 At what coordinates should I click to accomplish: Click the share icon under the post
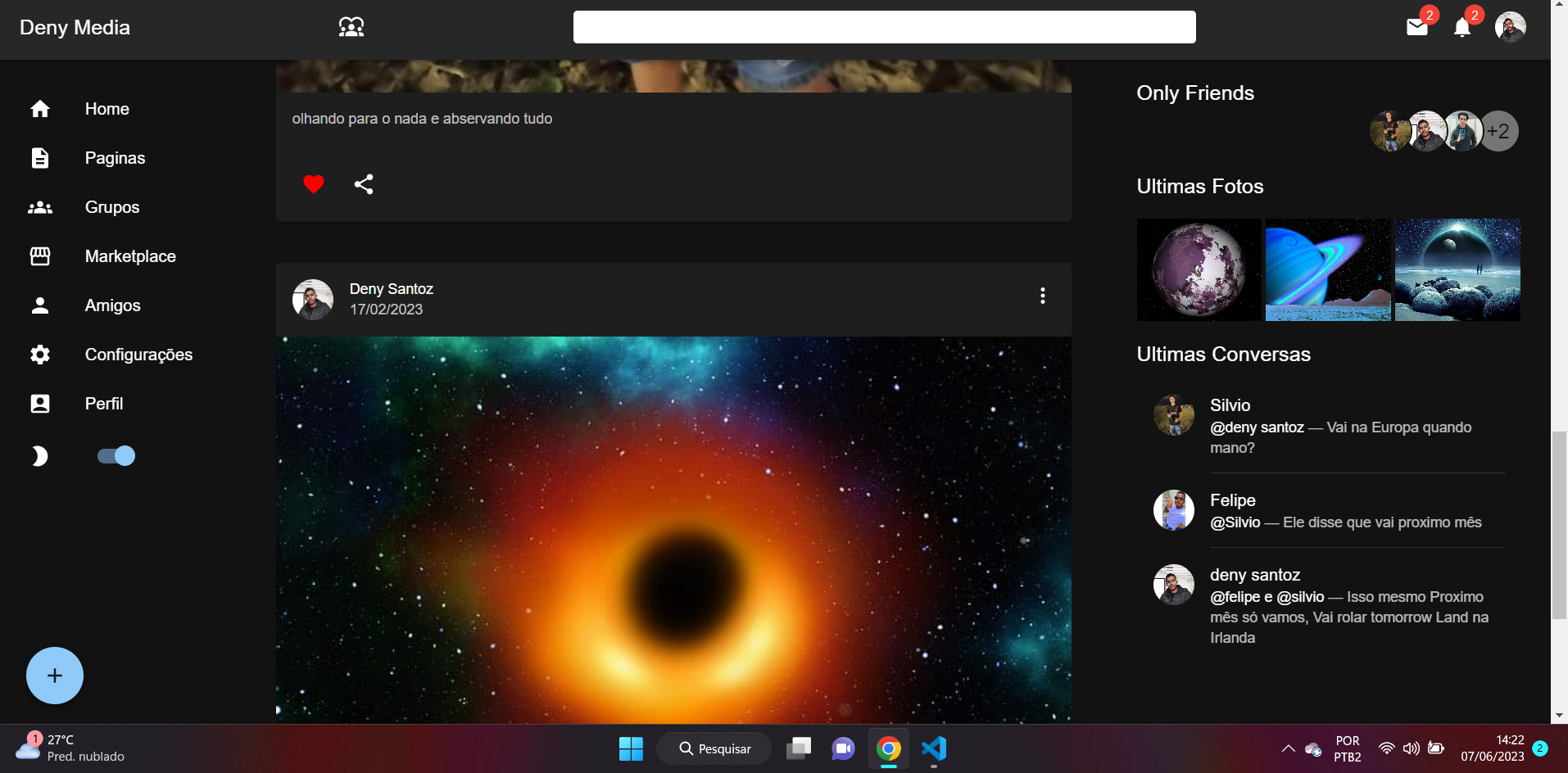tap(364, 184)
